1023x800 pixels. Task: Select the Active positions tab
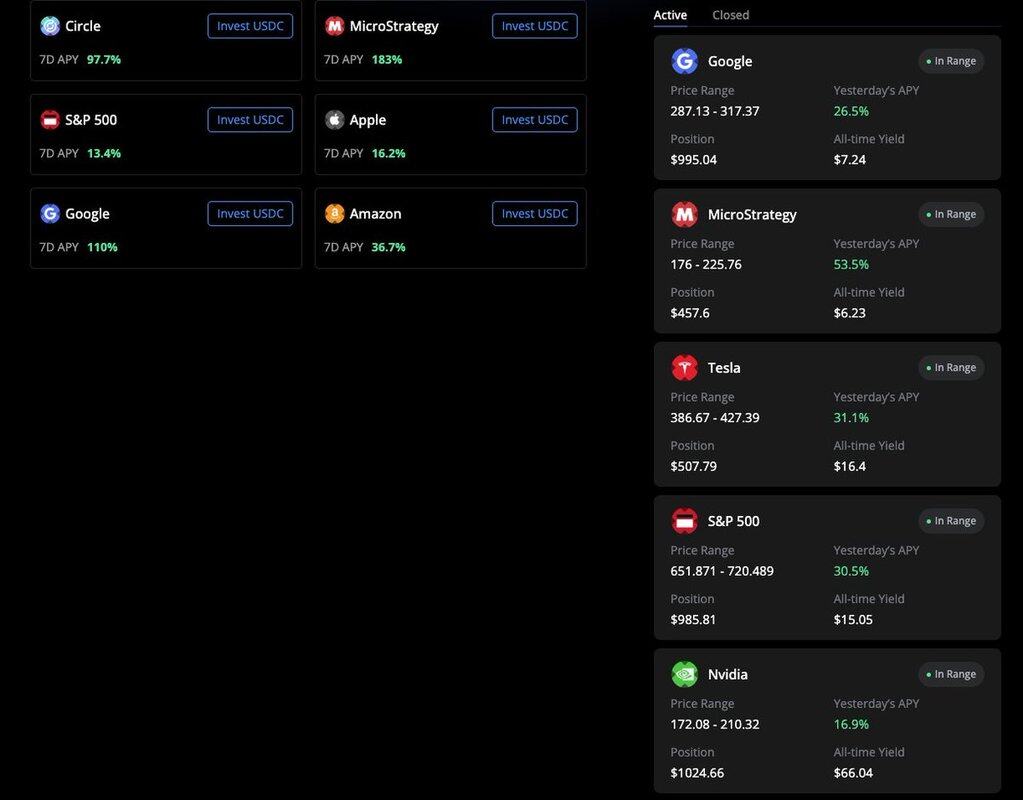pos(670,15)
